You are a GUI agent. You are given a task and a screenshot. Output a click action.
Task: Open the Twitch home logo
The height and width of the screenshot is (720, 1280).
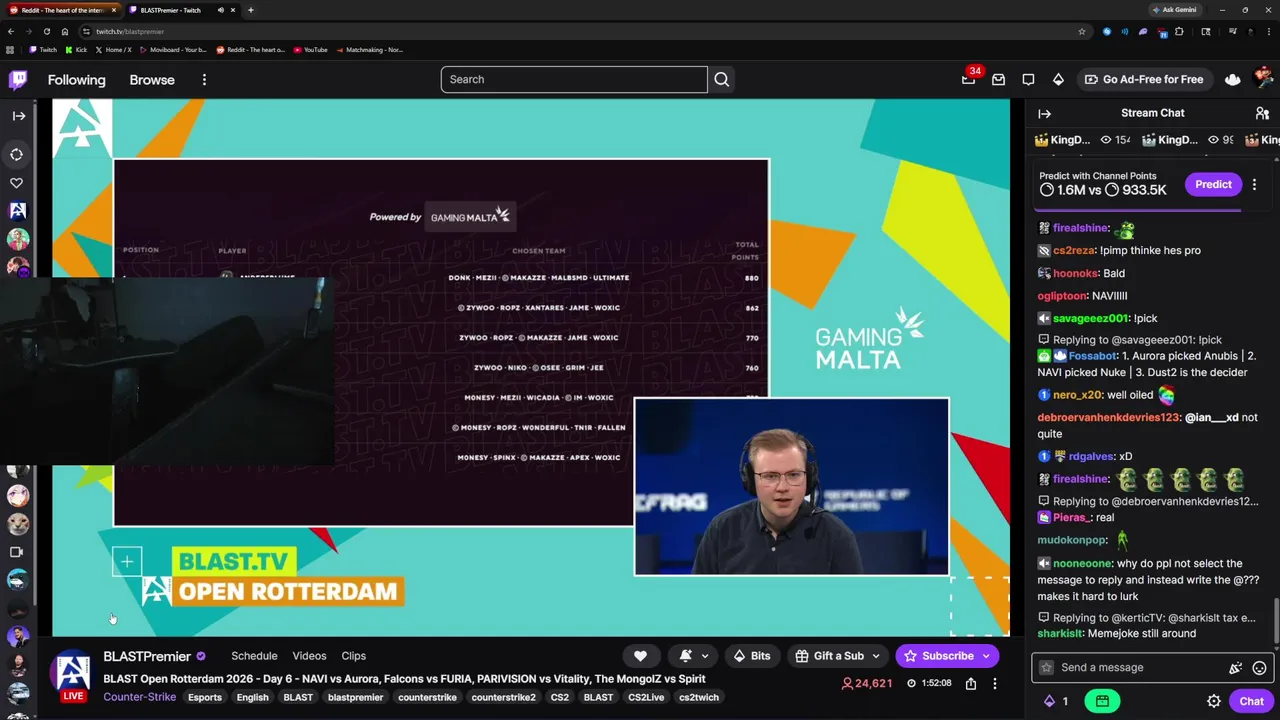click(18, 79)
